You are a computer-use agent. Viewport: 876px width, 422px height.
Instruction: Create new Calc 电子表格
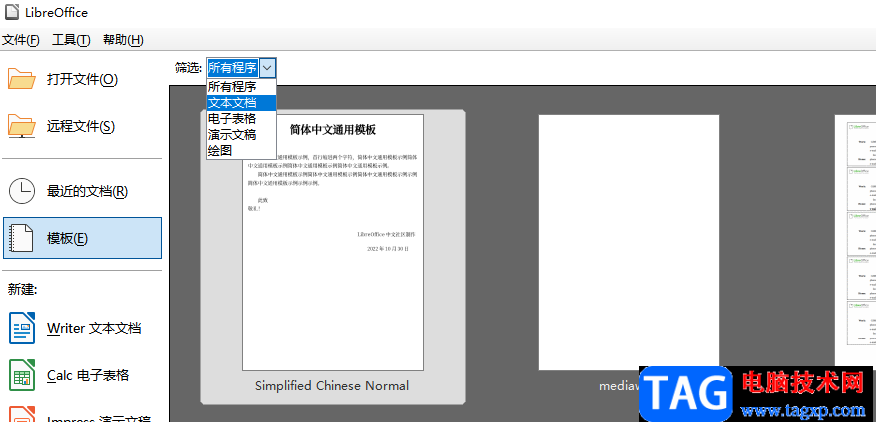tap(88, 376)
